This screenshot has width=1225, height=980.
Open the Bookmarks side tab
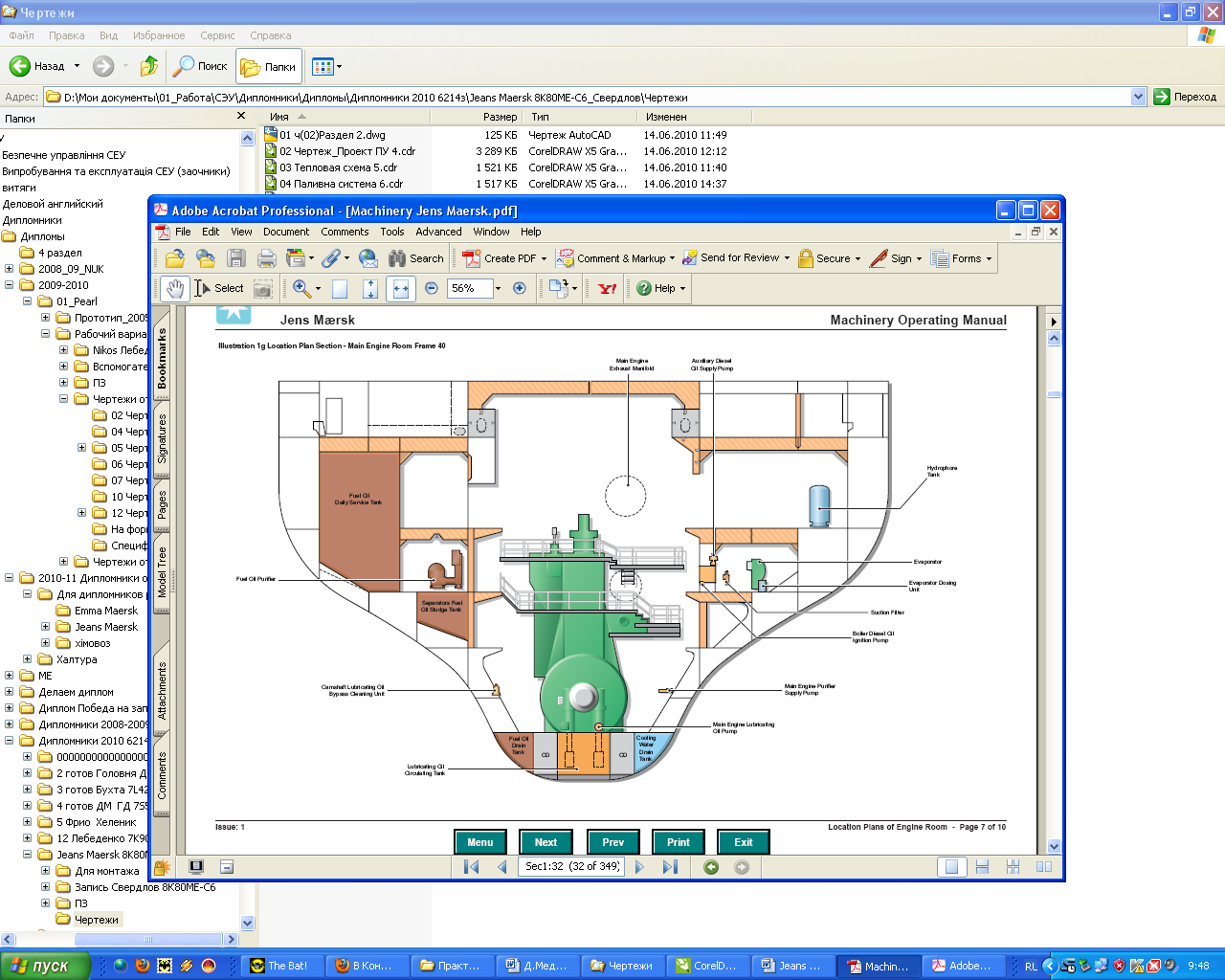click(x=162, y=357)
